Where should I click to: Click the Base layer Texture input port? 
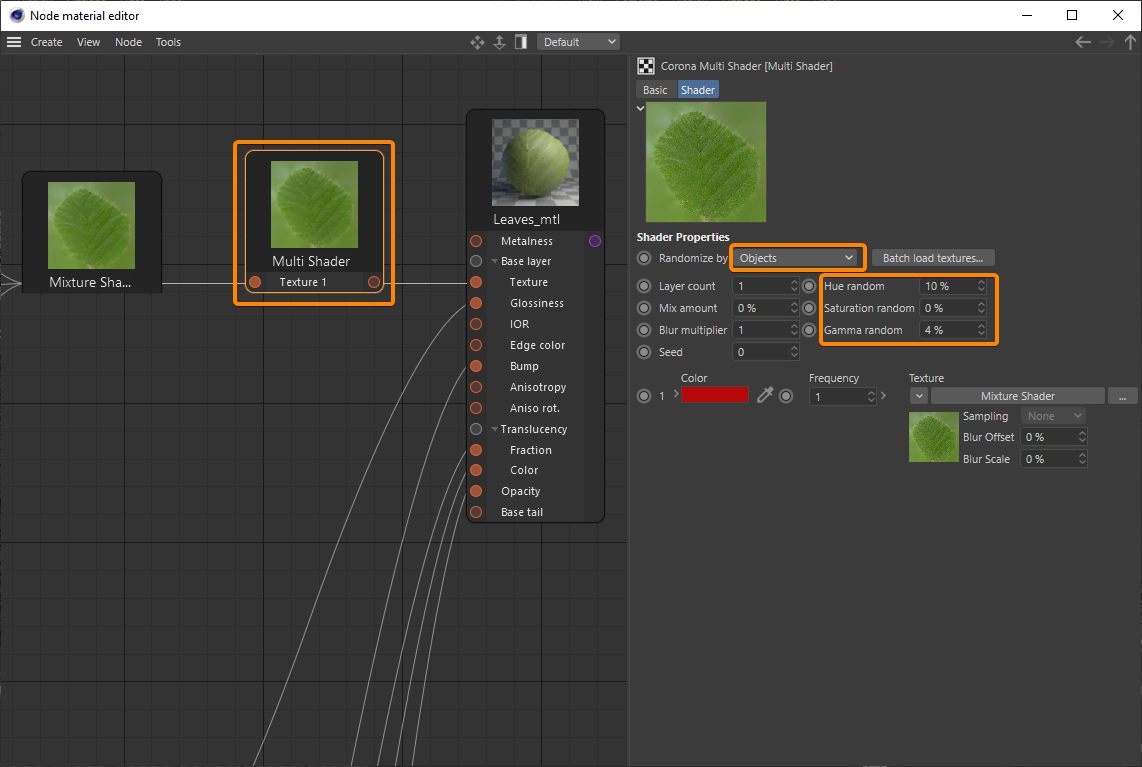click(476, 282)
